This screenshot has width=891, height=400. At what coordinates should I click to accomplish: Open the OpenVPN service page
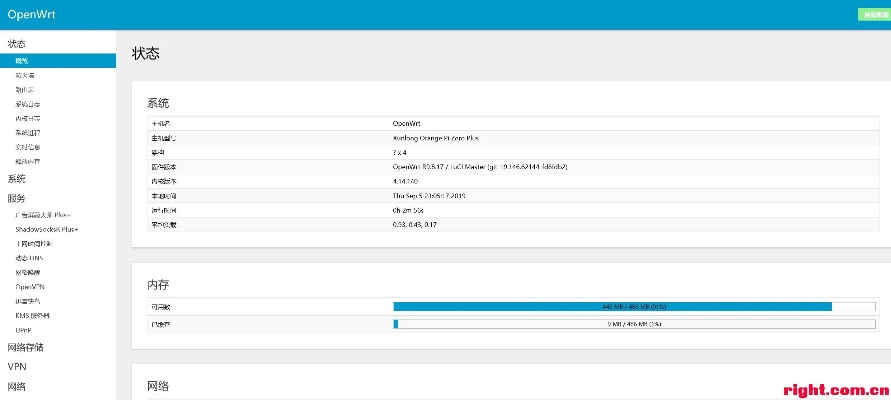(x=30, y=286)
